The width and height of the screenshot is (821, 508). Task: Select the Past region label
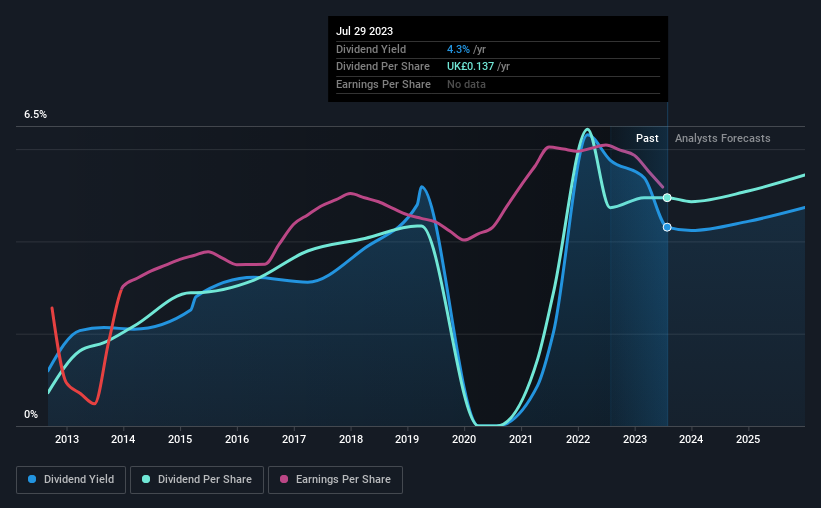click(647, 138)
